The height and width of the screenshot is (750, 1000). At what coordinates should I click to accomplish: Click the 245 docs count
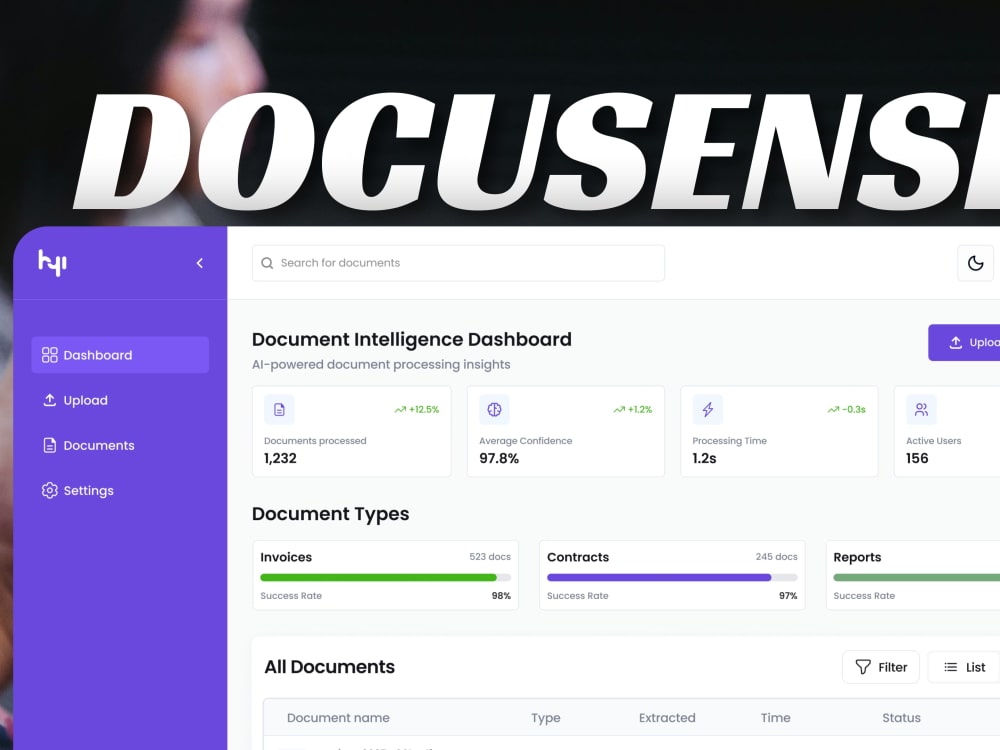pyautogui.click(x=776, y=557)
